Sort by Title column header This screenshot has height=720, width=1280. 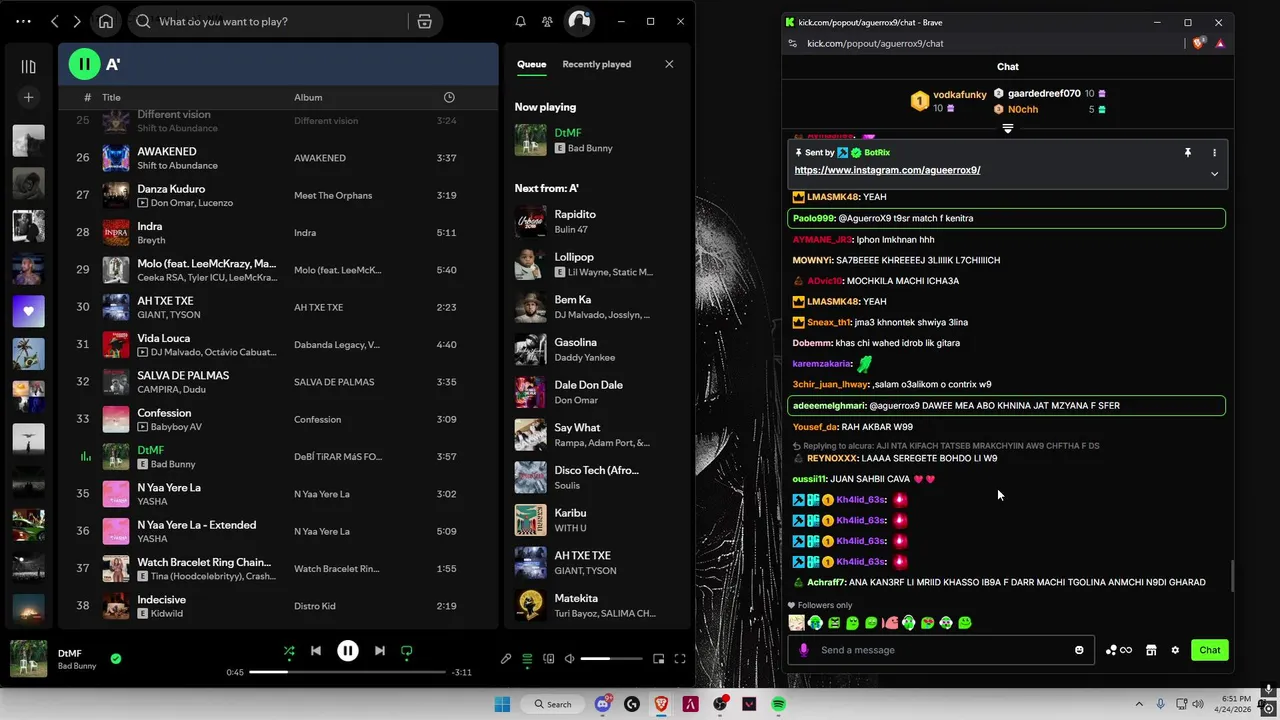111,97
